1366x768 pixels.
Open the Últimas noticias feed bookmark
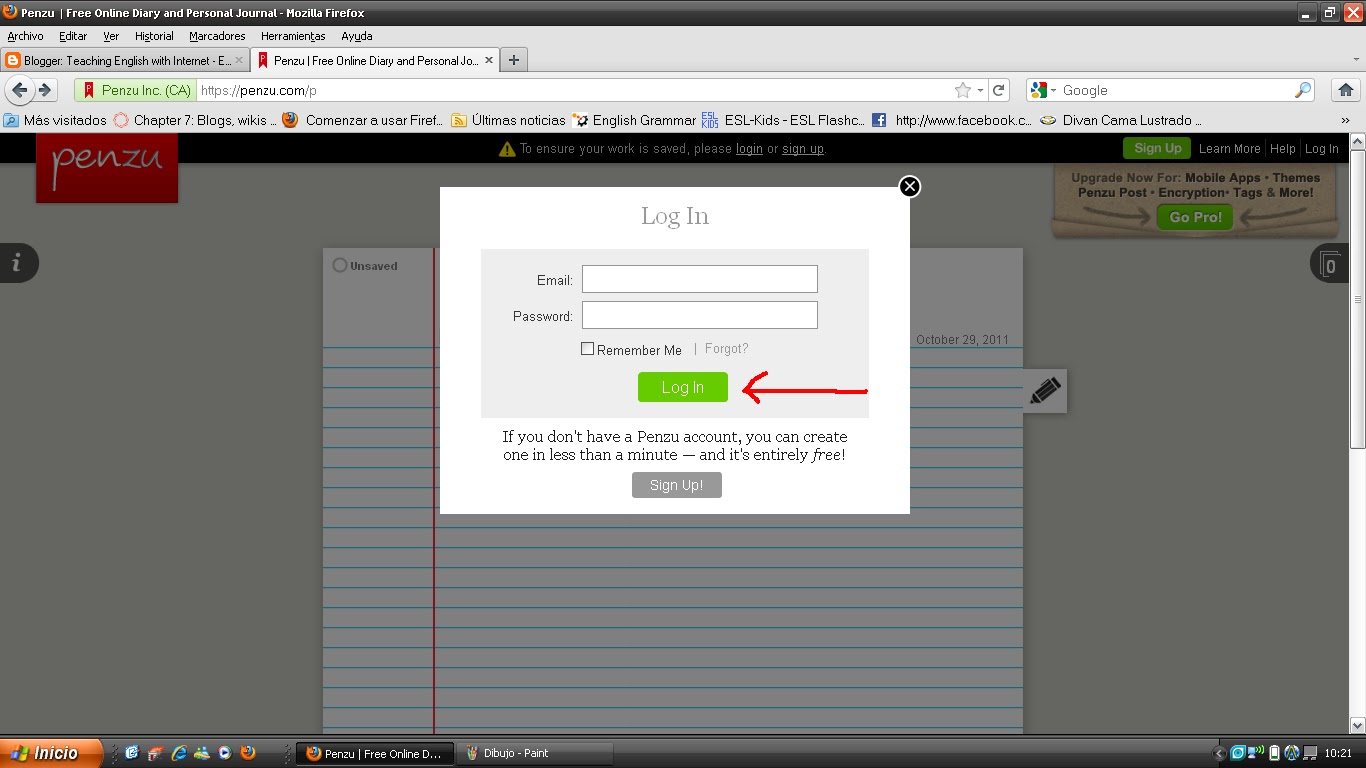pyautogui.click(x=509, y=120)
